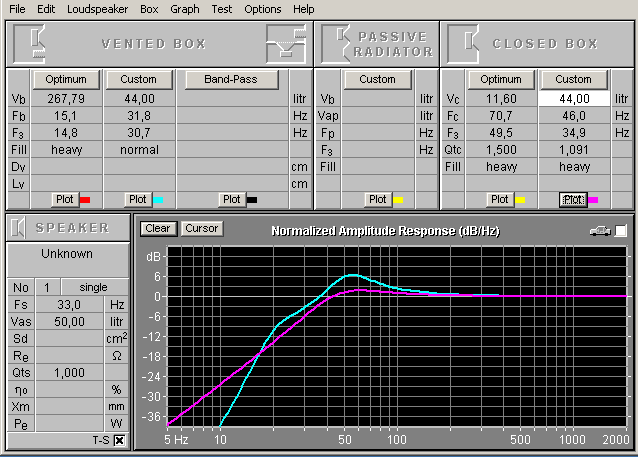Click the vented custom Vb 44,00 value
Image resolution: width=638 pixels, height=457 pixels.
coord(140,99)
